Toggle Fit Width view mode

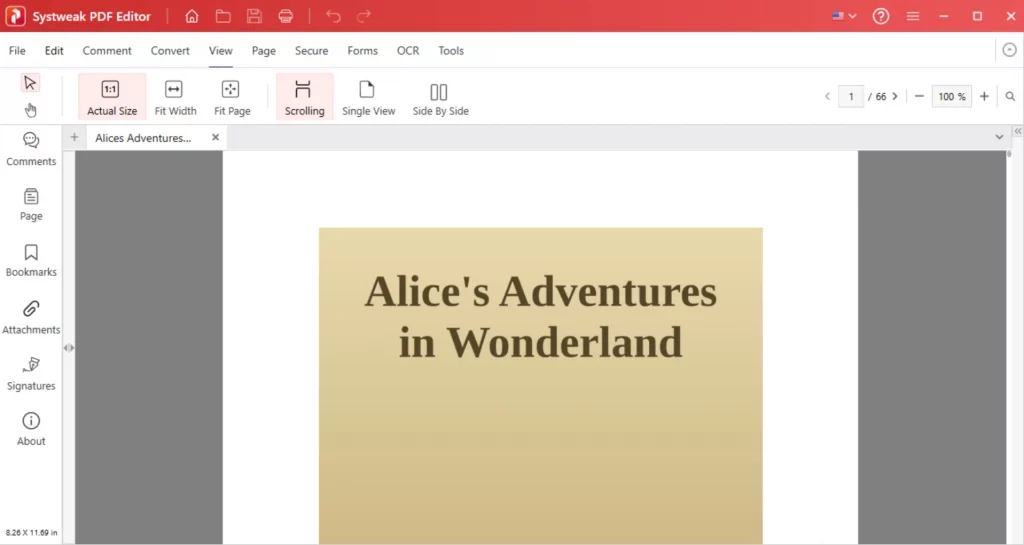click(175, 97)
